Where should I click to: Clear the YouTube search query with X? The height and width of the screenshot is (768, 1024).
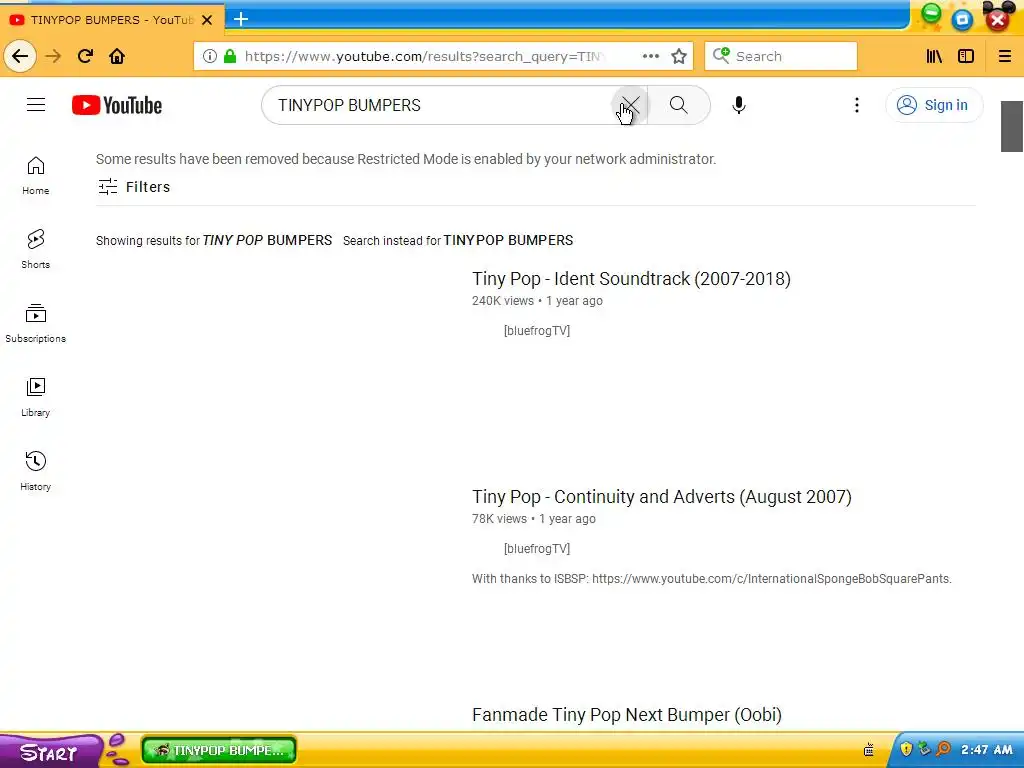(630, 105)
